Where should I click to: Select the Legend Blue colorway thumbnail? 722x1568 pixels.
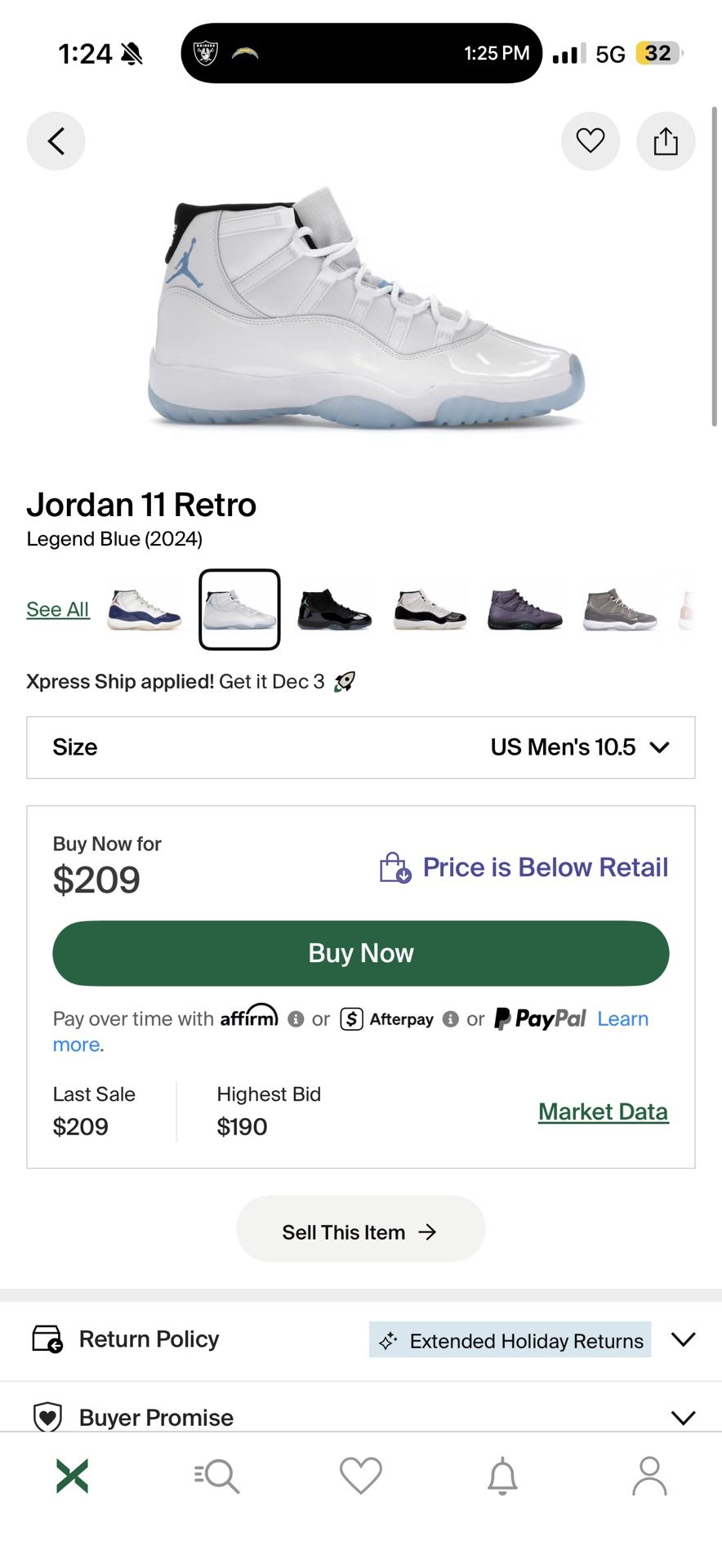pos(238,608)
